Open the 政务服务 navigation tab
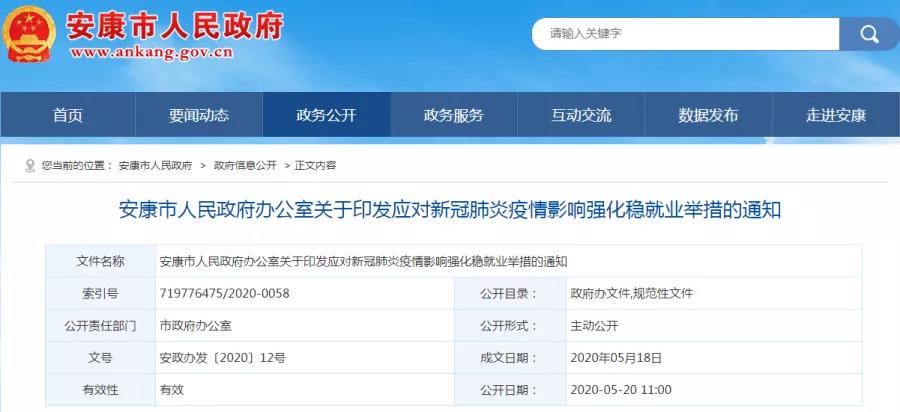 pyautogui.click(x=453, y=115)
